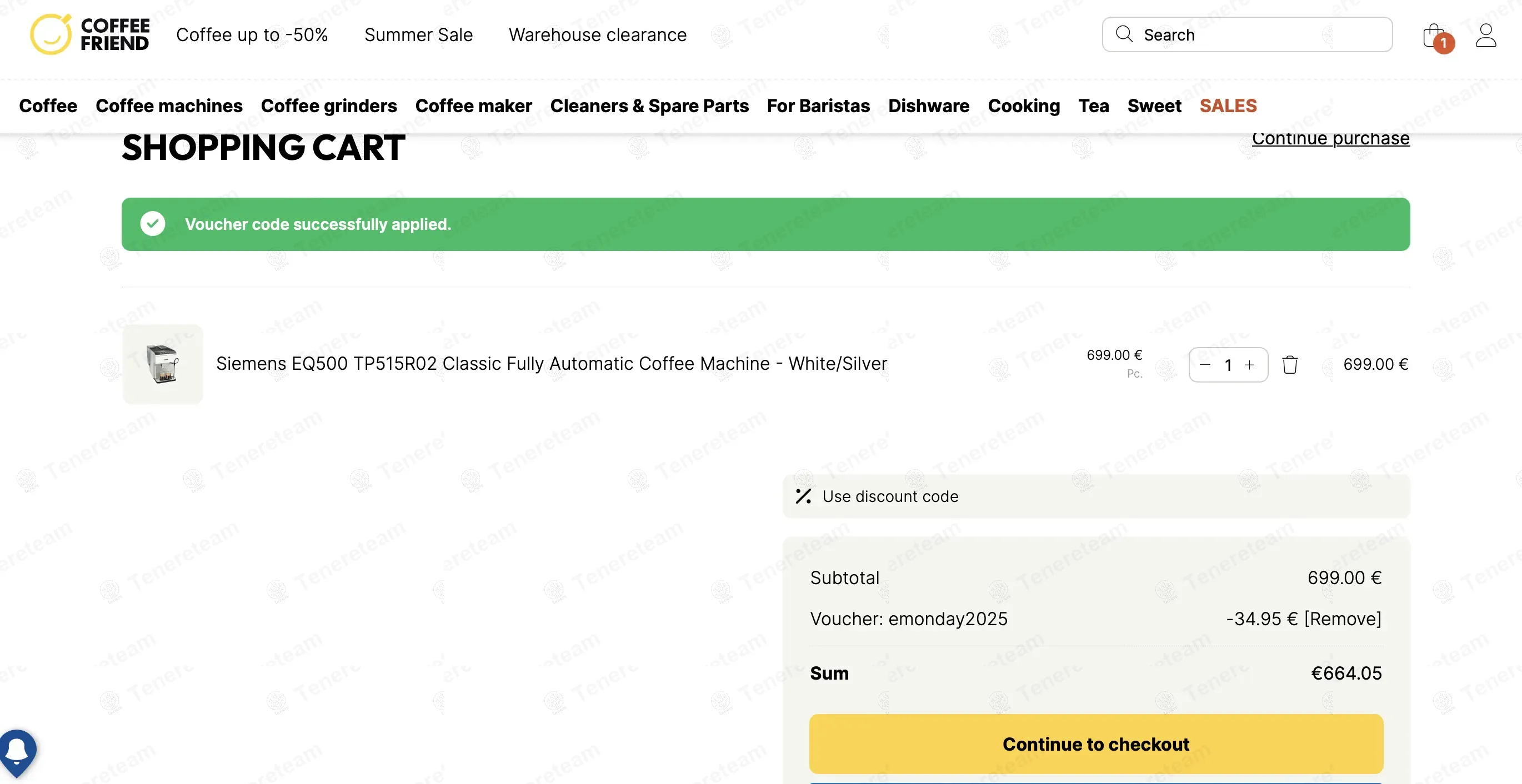Open the SALES menu item
The width and height of the screenshot is (1522, 784).
click(1228, 105)
